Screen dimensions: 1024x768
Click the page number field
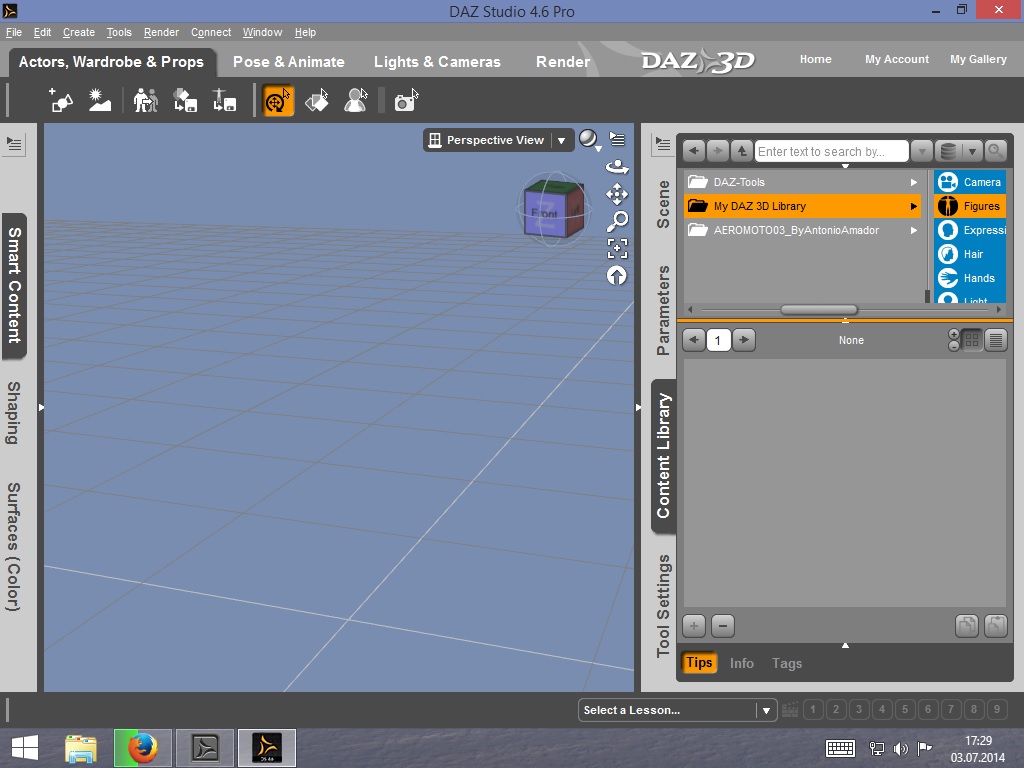718,340
